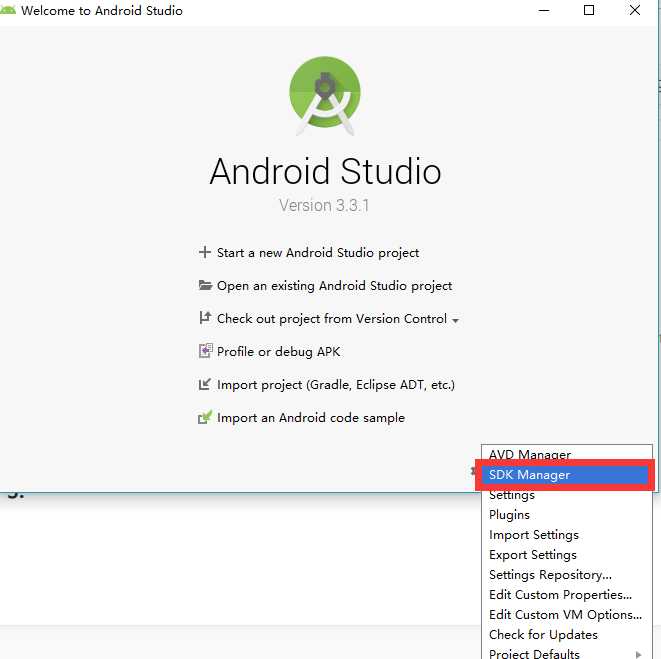Start a new Android Studio project
This screenshot has width=661, height=659.
click(x=318, y=253)
